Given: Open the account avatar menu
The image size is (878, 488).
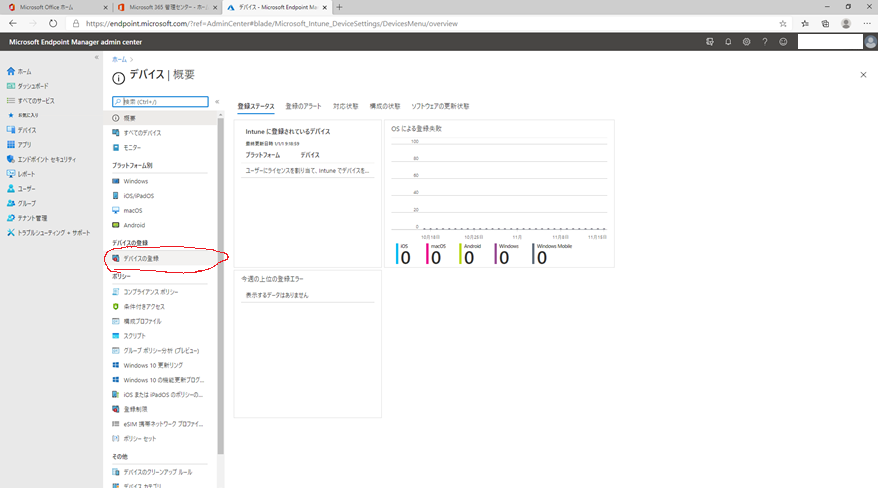Looking at the screenshot, I should 870,42.
